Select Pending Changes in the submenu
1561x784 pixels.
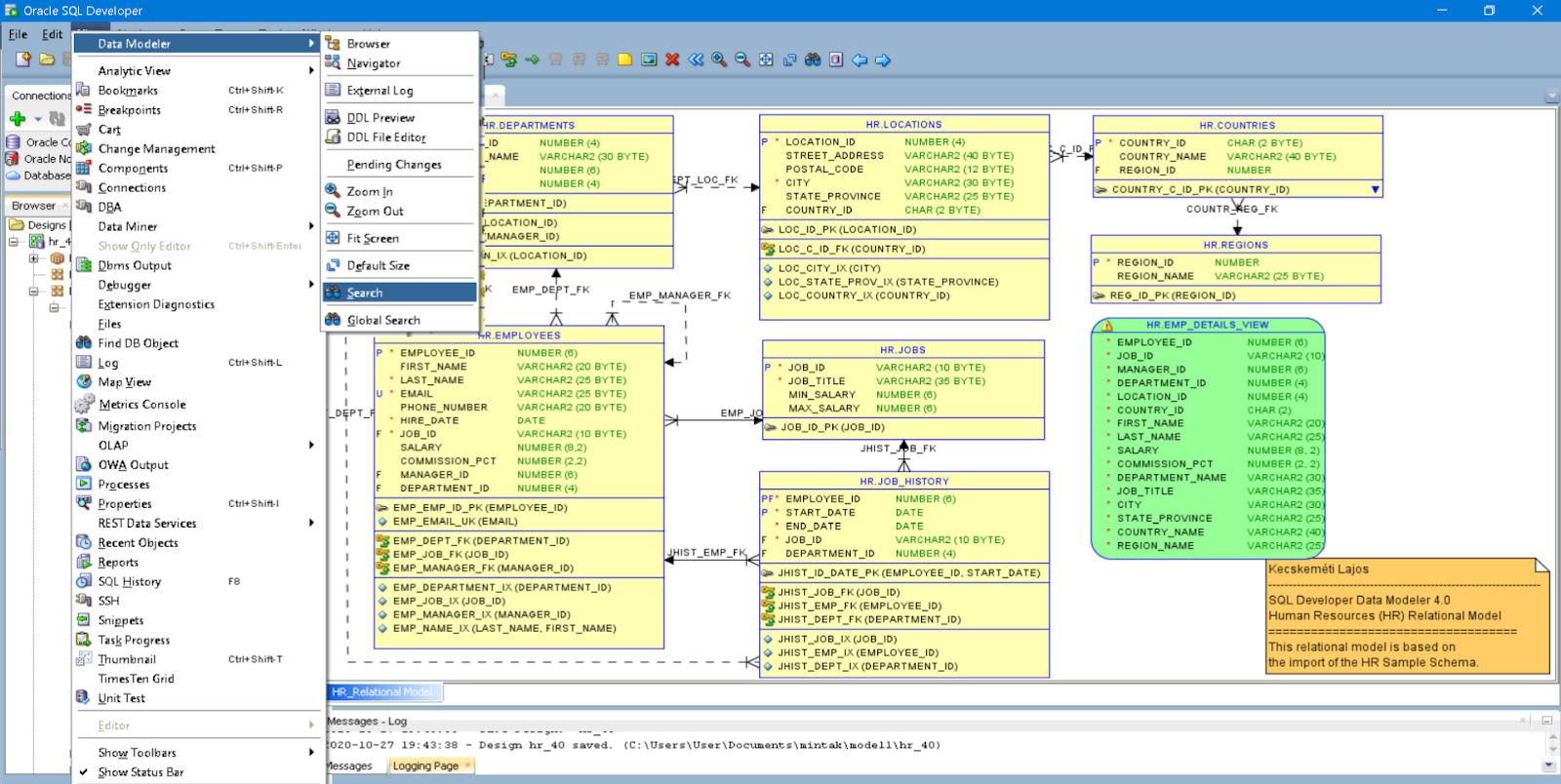tap(400, 165)
